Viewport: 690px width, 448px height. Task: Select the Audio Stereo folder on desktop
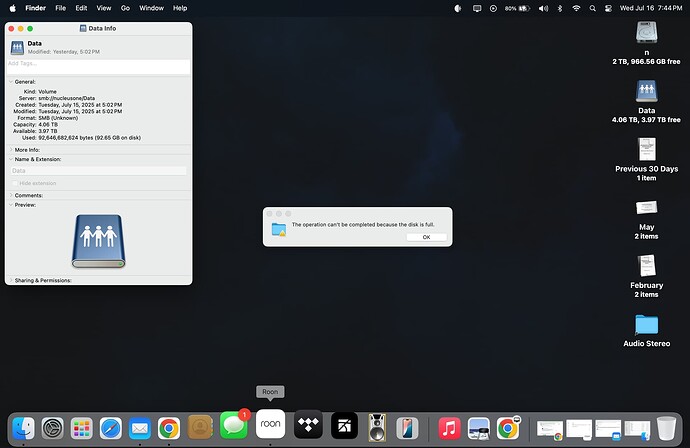click(646, 325)
